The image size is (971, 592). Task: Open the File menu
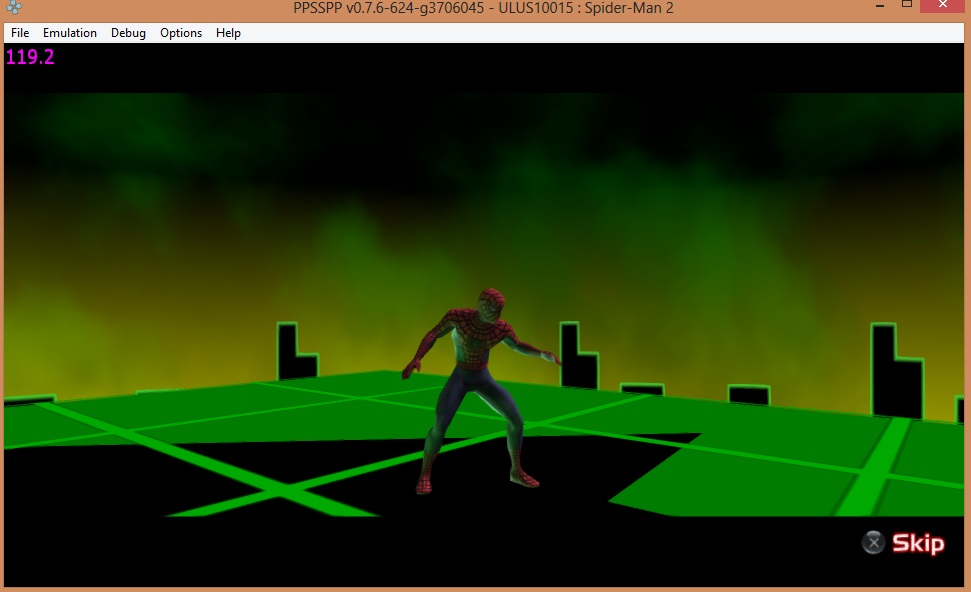[x=20, y=33]
